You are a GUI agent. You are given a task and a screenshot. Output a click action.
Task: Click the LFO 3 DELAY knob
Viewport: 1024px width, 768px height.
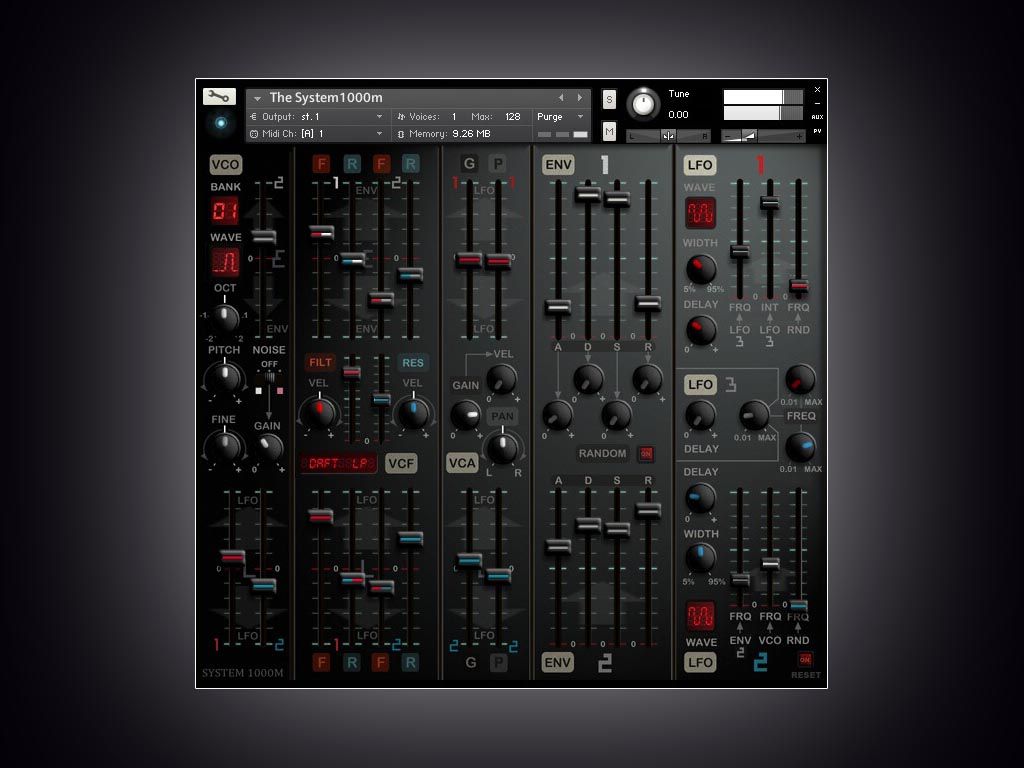[700, 415]
